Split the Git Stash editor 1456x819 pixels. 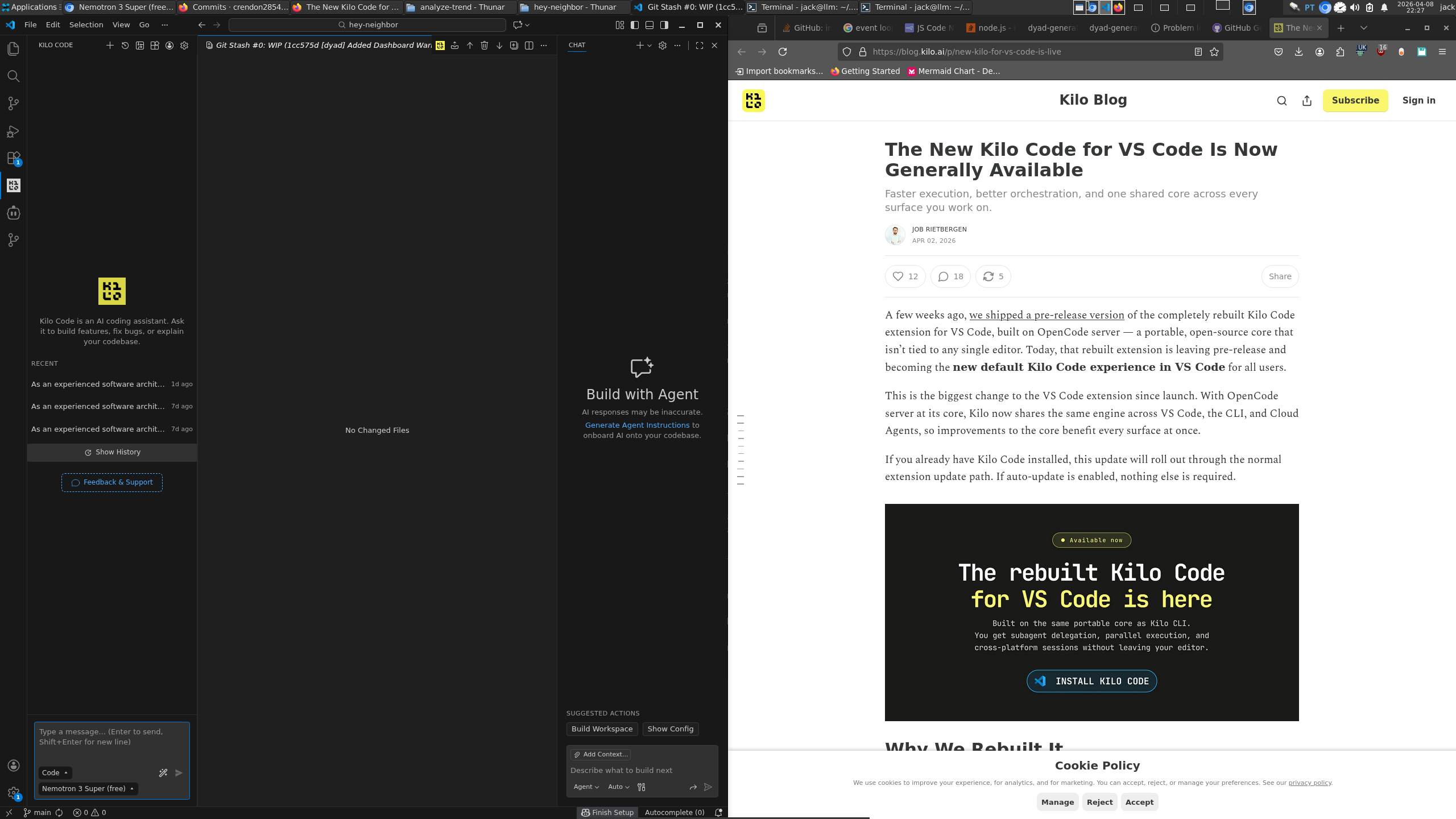coord(529,45)
